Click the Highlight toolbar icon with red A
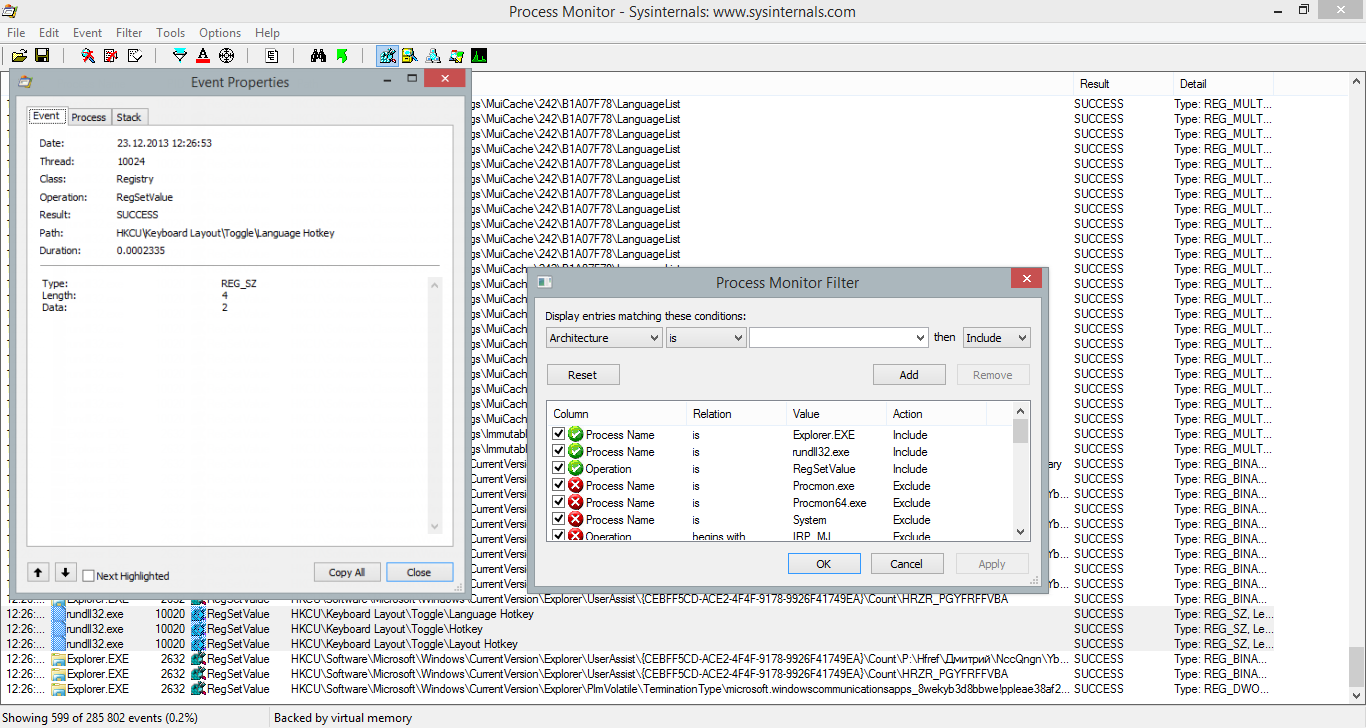 [203, 56]
